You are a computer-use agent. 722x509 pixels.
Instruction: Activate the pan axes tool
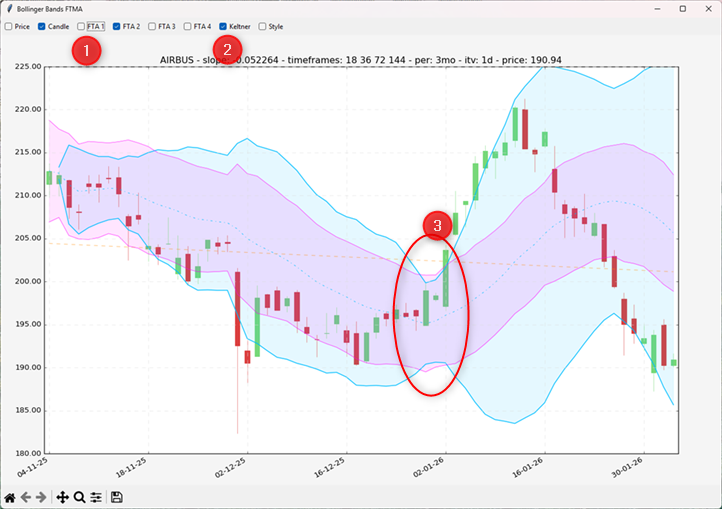click(62, 497)
